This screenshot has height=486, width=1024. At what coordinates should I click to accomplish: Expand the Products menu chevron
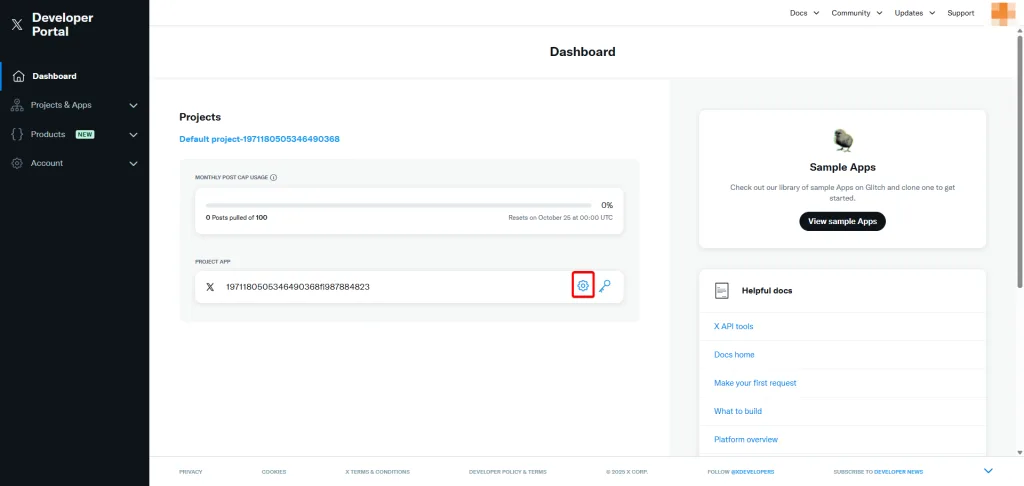coord(133,135)
